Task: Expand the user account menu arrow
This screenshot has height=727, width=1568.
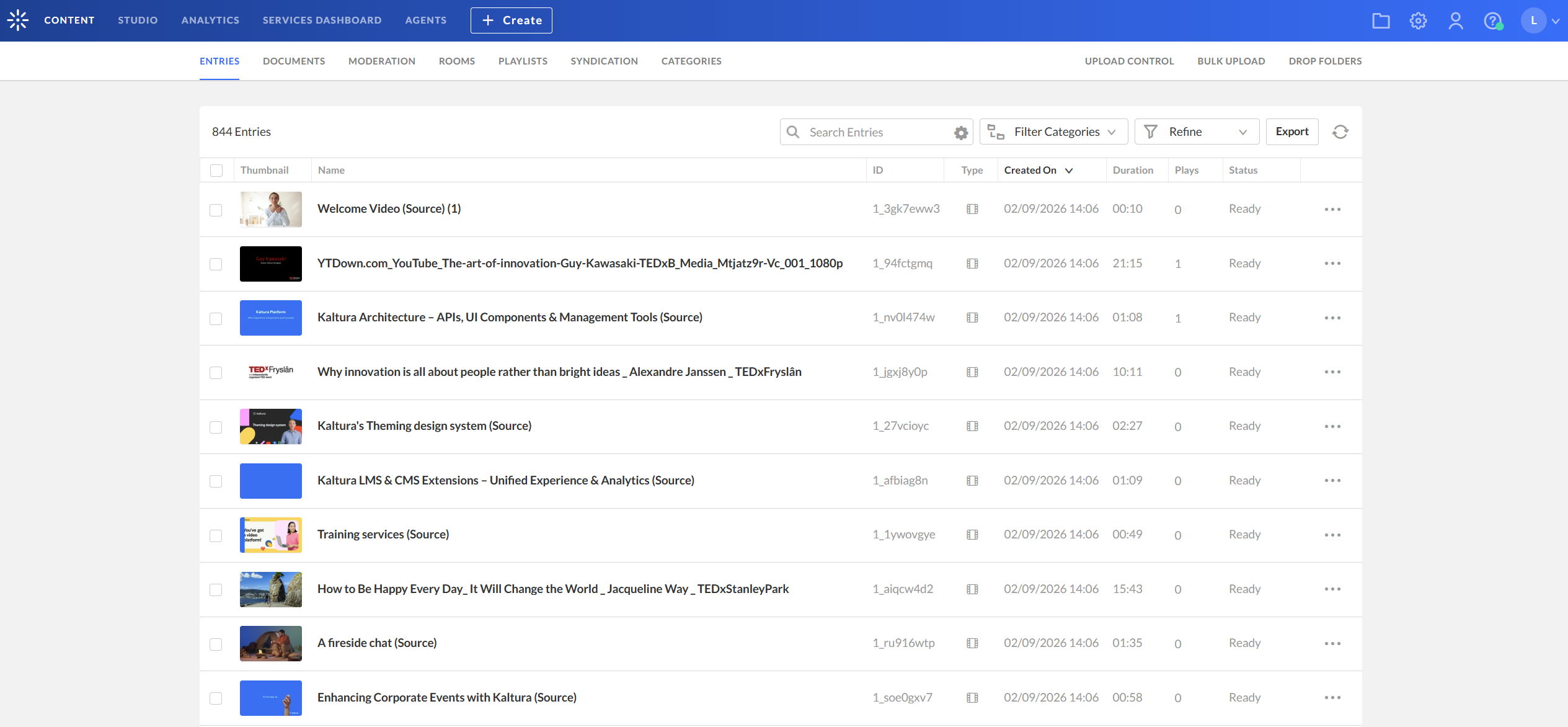Action: tap(1556, 20)
